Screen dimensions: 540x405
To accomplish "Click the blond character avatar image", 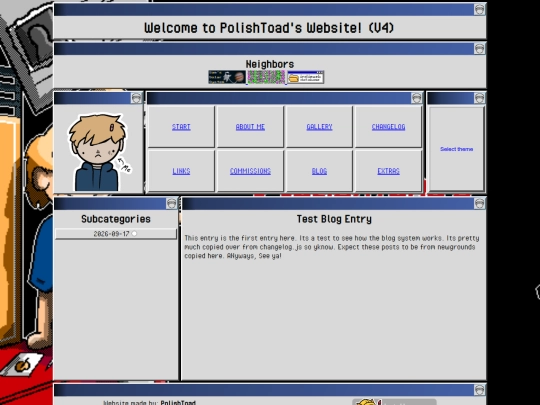I will pos(98,152).
